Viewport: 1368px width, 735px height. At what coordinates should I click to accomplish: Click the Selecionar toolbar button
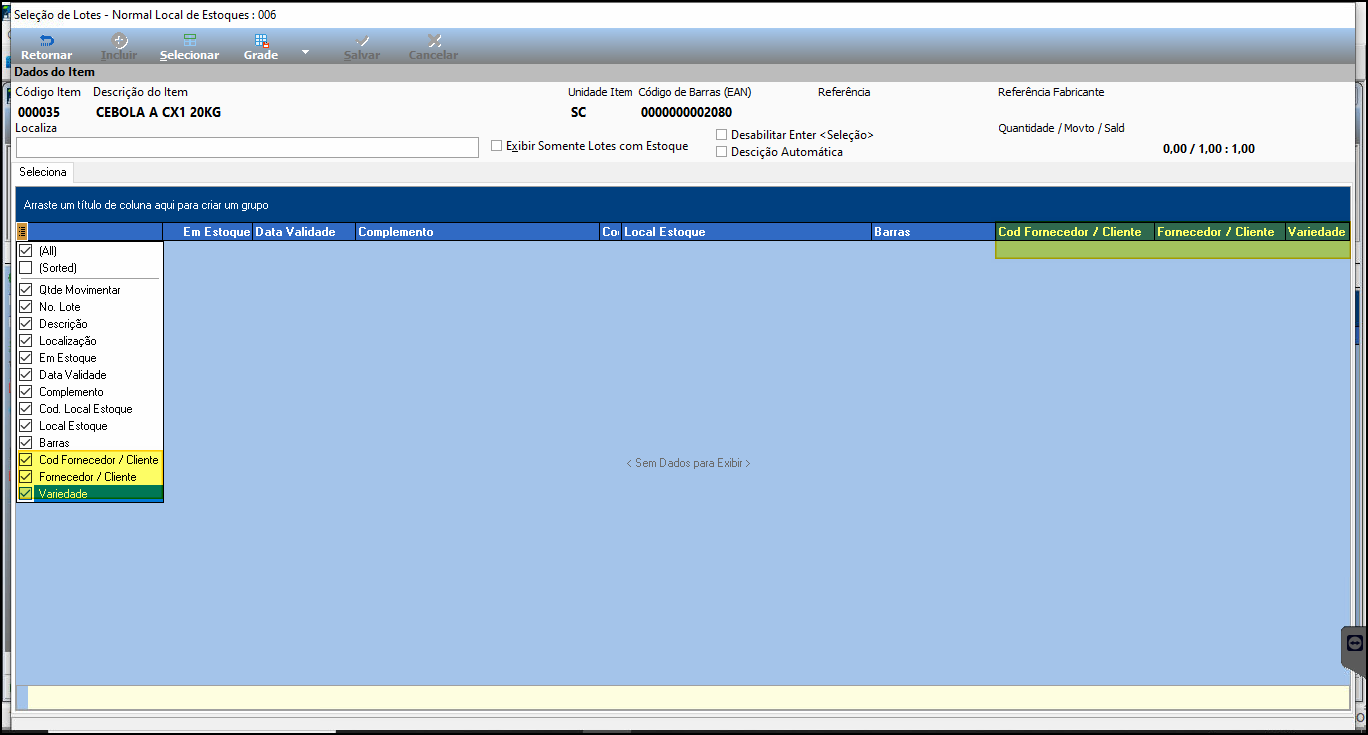189,47
